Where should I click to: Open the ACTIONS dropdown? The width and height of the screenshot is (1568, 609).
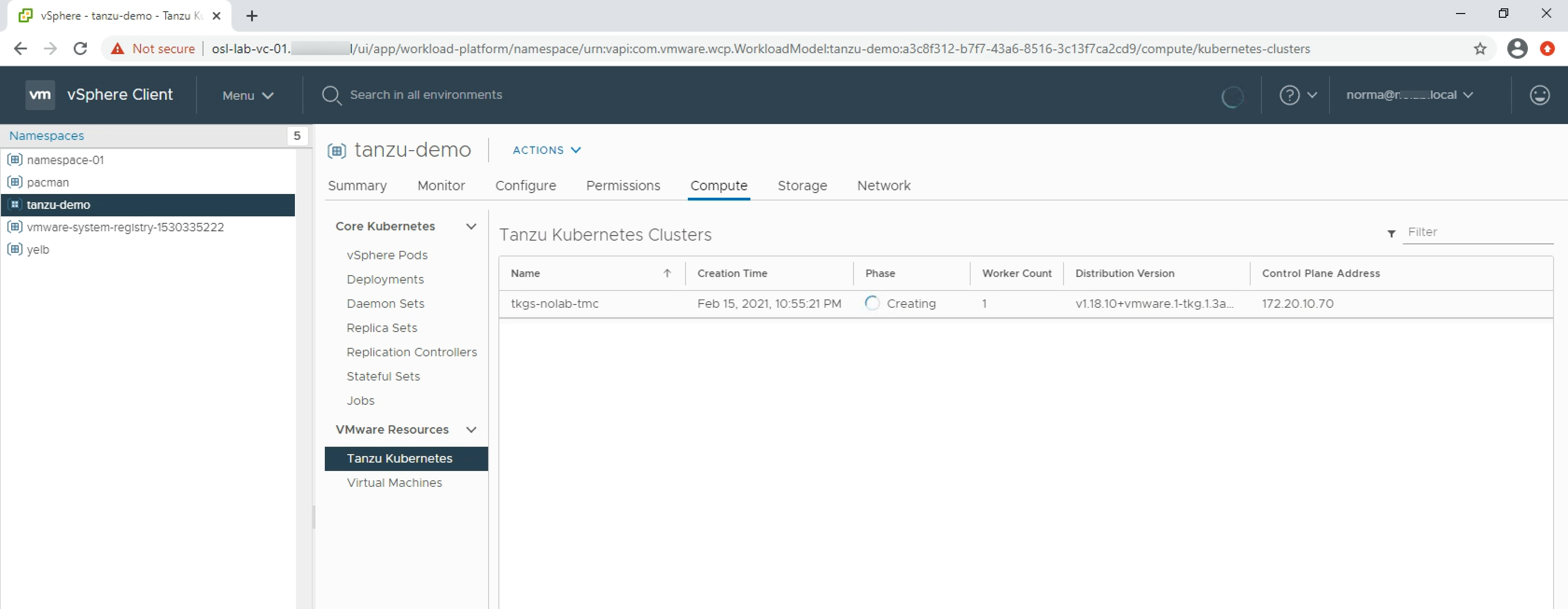coord(546,150)
